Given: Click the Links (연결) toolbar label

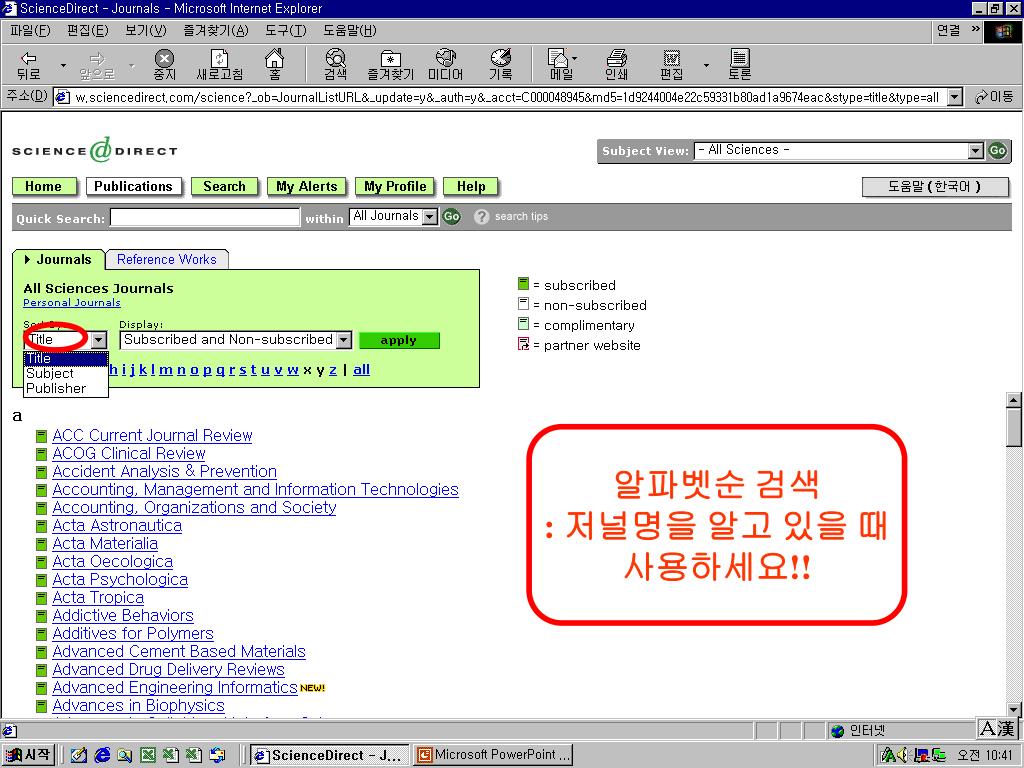Looking at the screenshot, I should (x=948, y=31).
